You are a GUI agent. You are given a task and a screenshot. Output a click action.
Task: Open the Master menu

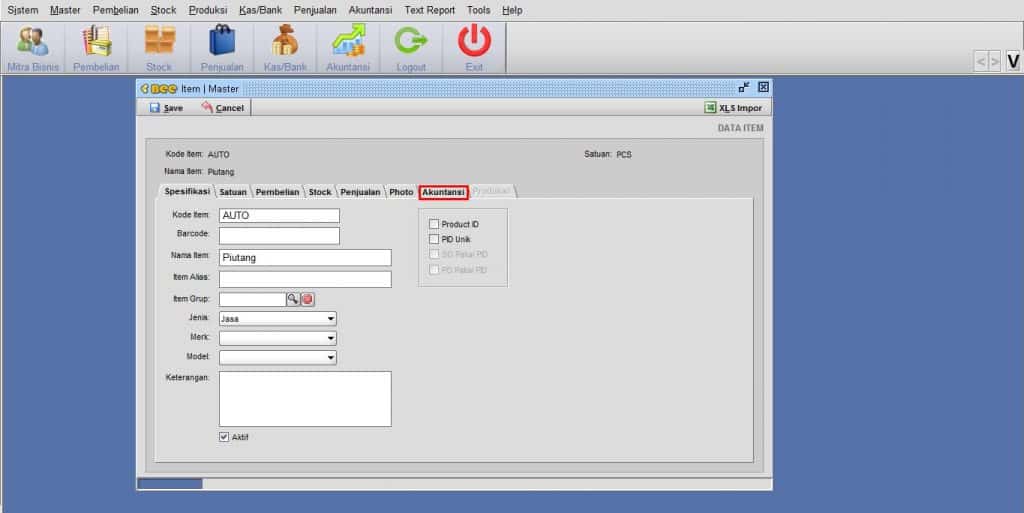pos(65,10)
